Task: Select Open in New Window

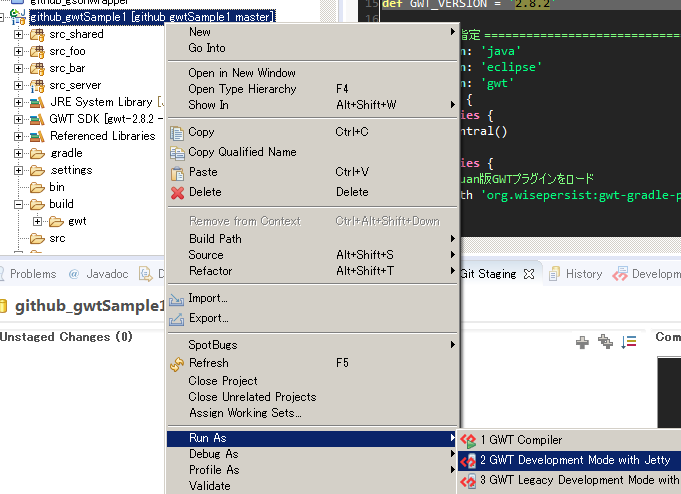Action: pyautogui.click(x=312, y=73)
